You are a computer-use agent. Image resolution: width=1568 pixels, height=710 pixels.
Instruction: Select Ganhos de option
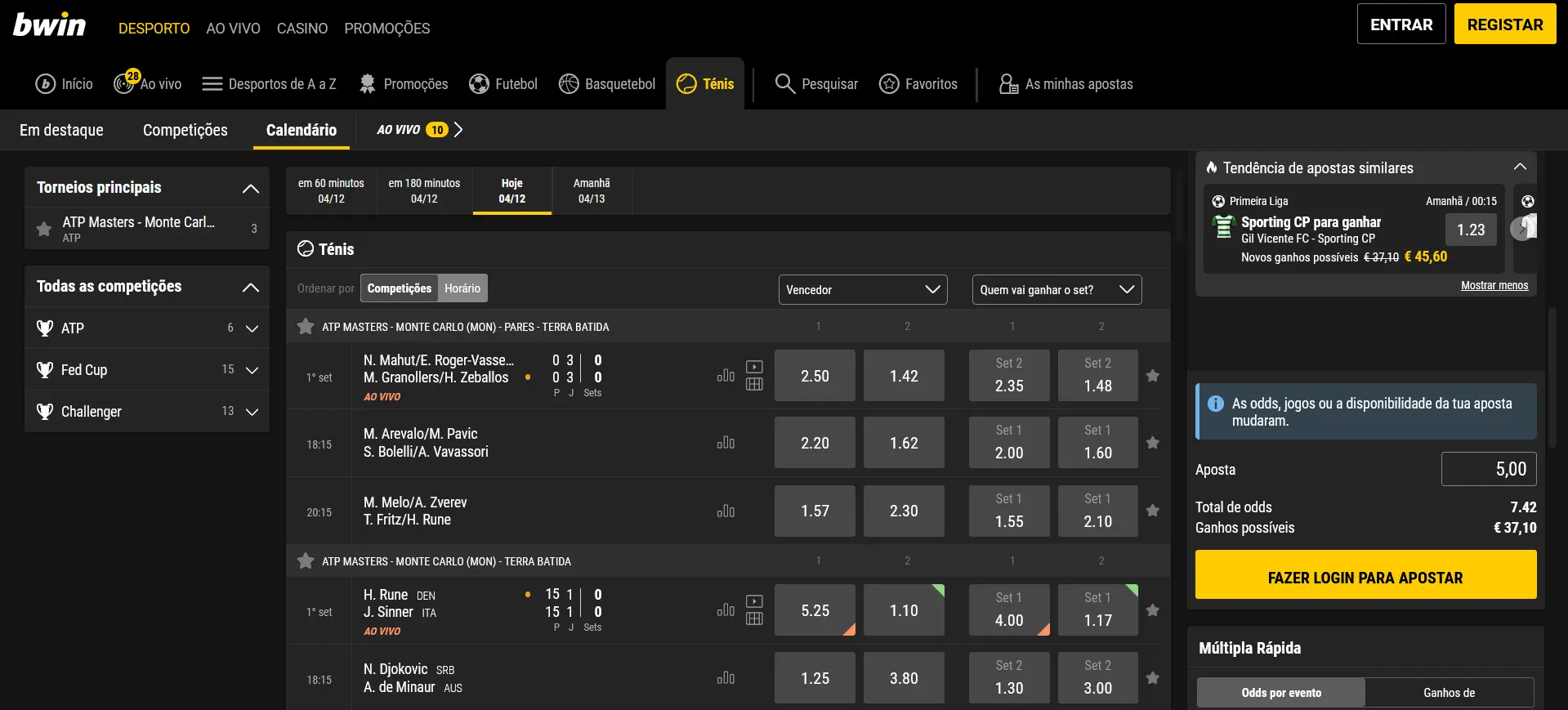[1449, 693]
